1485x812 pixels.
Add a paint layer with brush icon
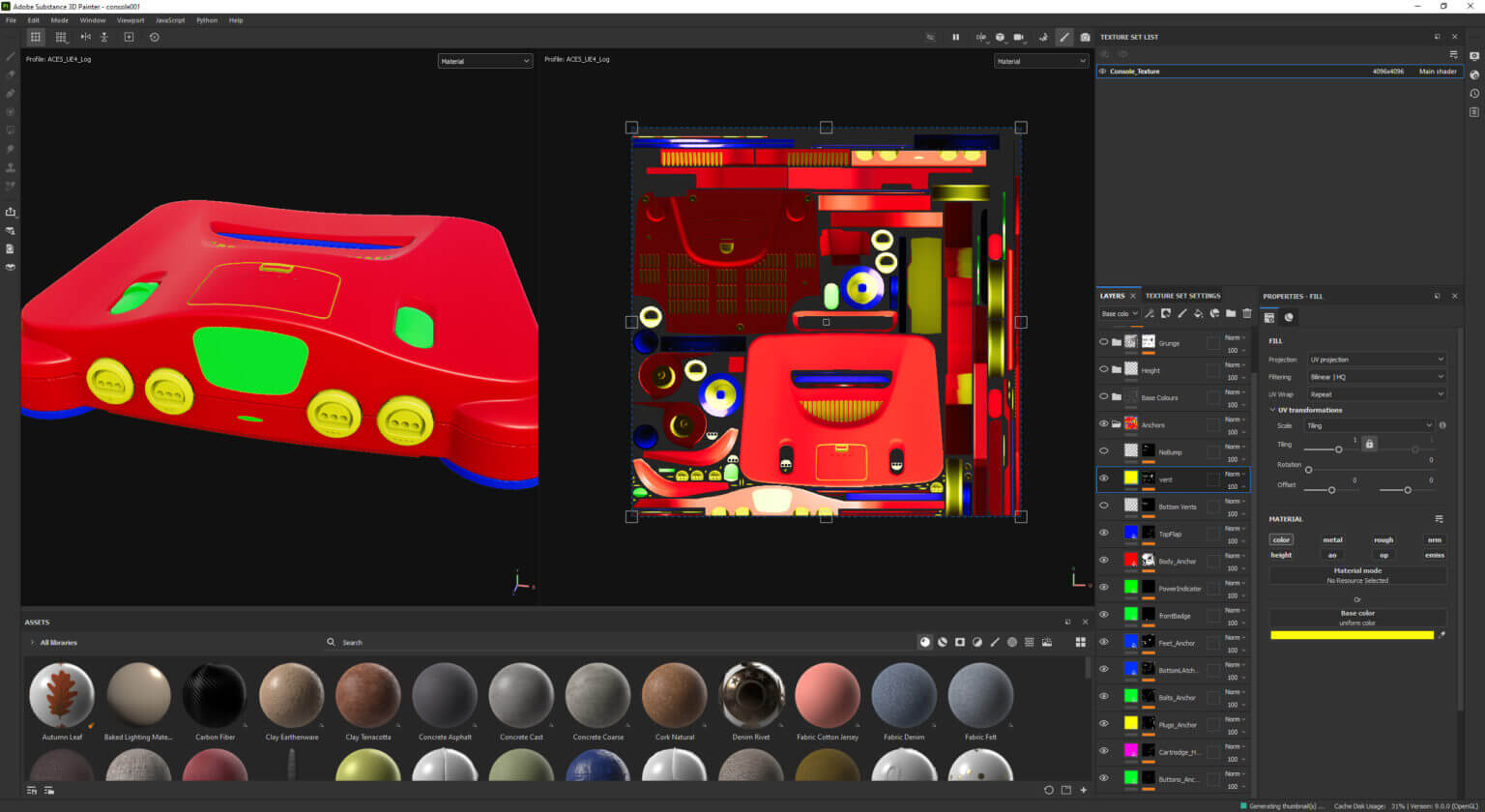pyautogui.click(x=1181, y=313)
